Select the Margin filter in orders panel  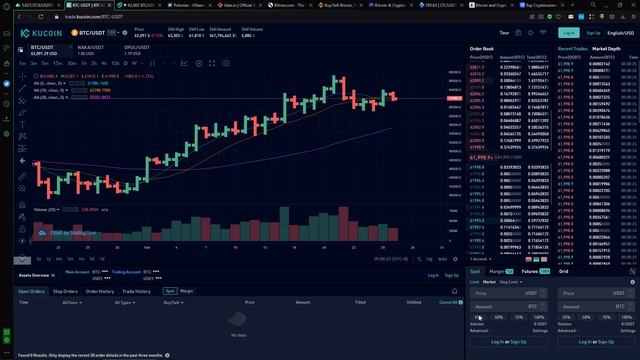click(x=187, y=291)
